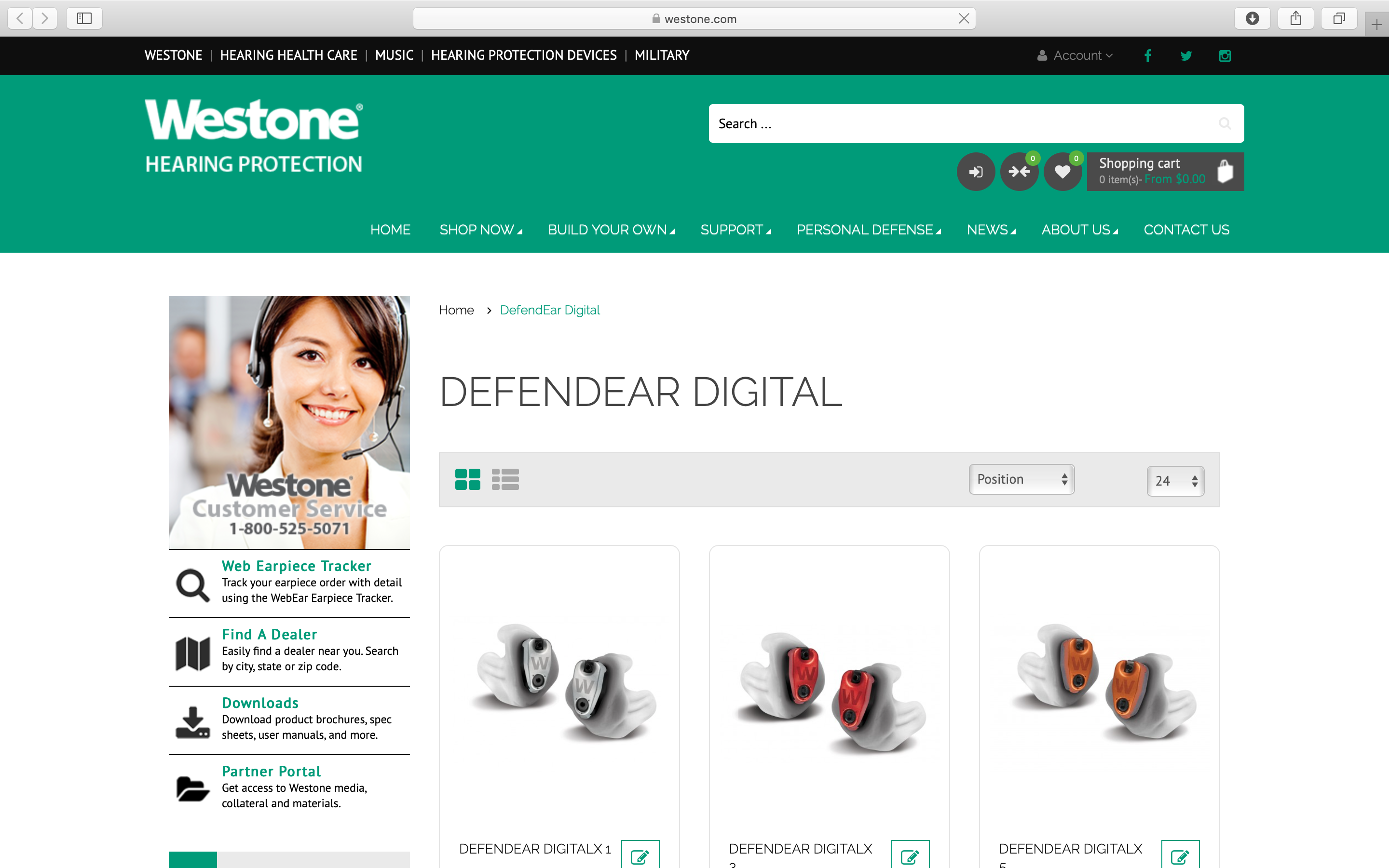
Task: Open Westone Facebook page icon
Action: (x=1148, y=55)
